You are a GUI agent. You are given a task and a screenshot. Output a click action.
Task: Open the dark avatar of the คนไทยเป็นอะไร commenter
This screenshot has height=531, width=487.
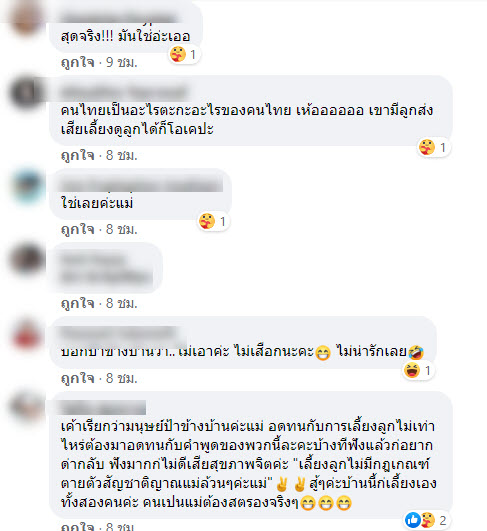pos(27,92)
